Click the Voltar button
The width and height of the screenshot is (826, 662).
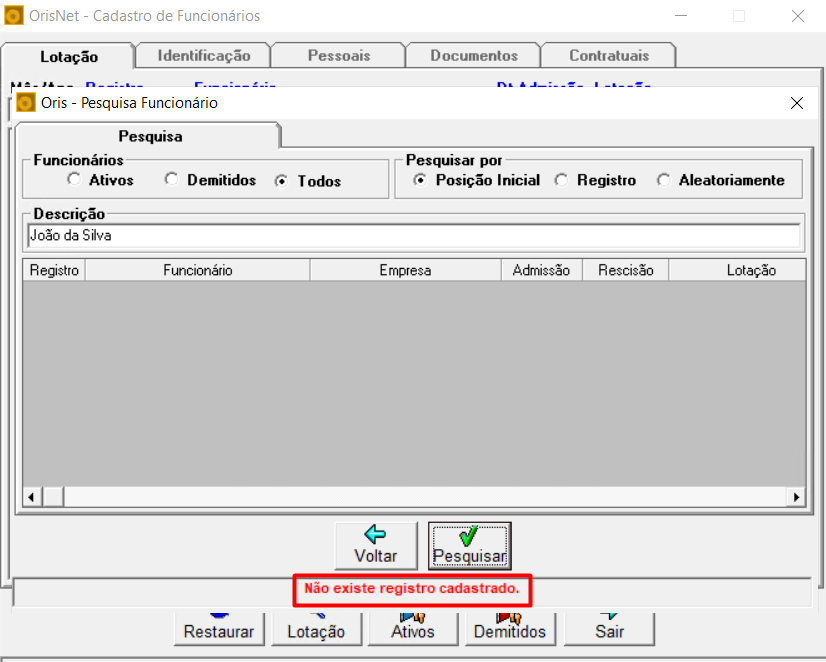(x=376, y=546)
